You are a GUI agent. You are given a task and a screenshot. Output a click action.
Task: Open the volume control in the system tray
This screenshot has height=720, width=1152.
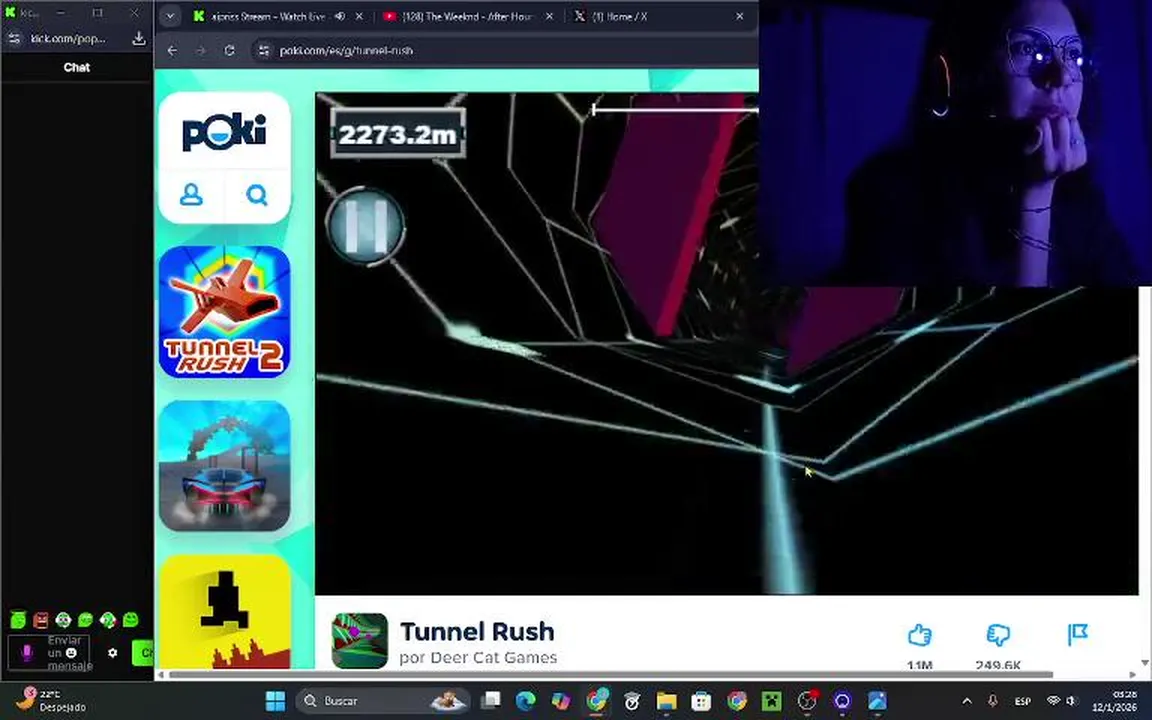point(1072,701)
